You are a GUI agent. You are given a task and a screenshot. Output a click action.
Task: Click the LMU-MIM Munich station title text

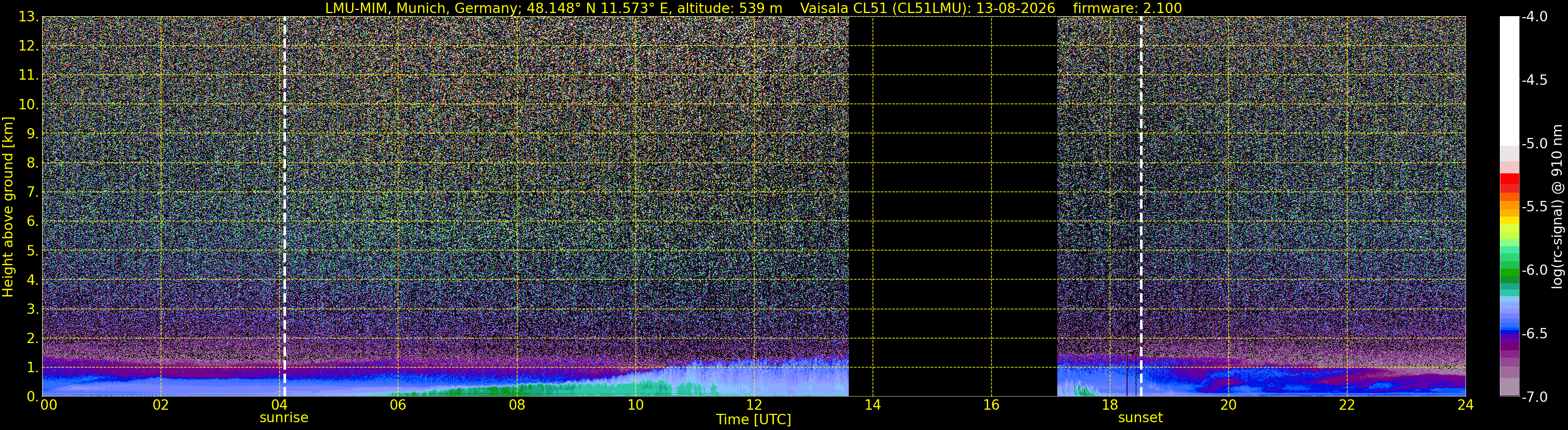pos(553,8)
